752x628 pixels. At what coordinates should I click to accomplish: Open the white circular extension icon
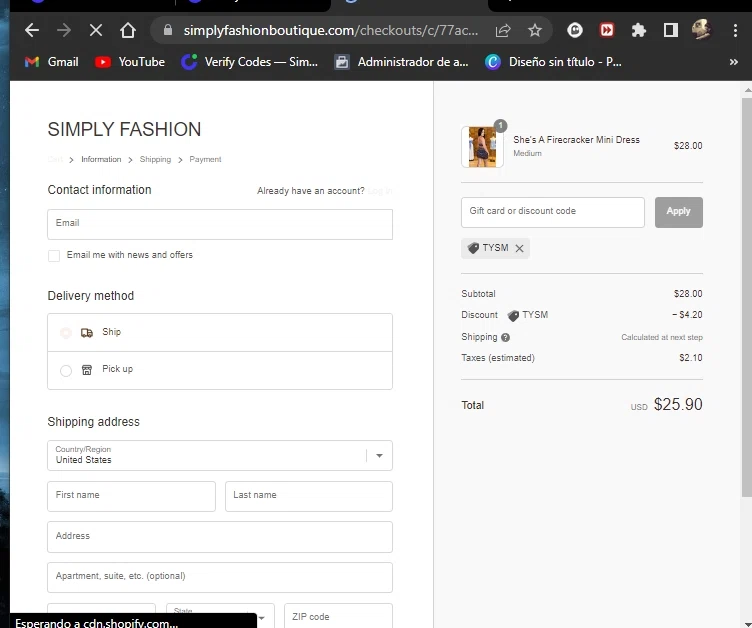point(575,30)
